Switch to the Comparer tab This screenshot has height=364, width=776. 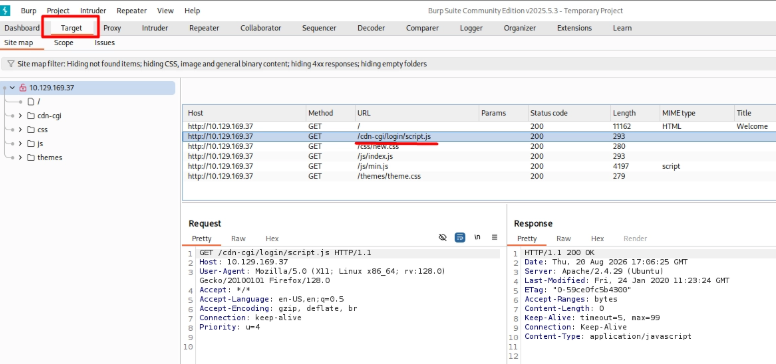[x=422, y=28]
